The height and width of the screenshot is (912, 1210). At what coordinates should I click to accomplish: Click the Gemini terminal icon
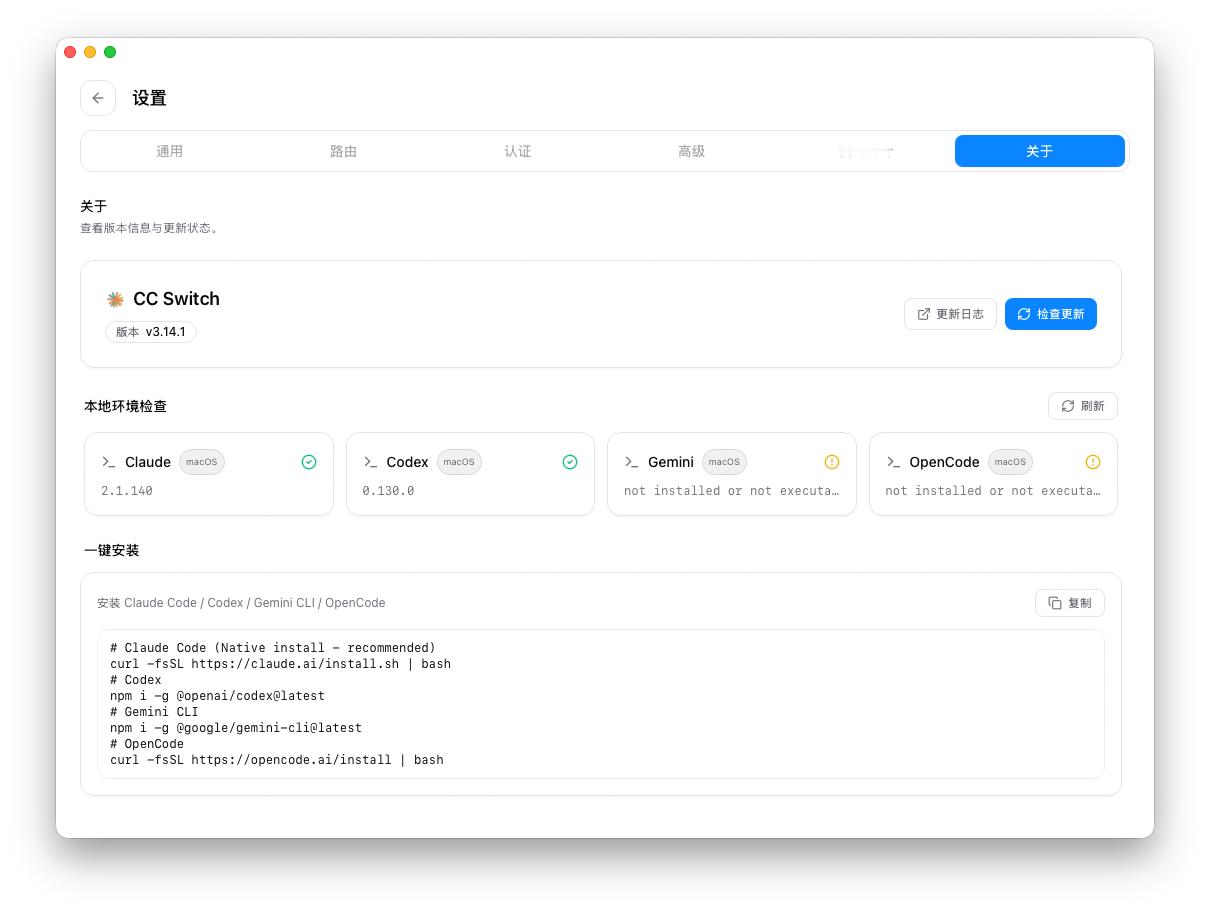click(x=631, y=462)
